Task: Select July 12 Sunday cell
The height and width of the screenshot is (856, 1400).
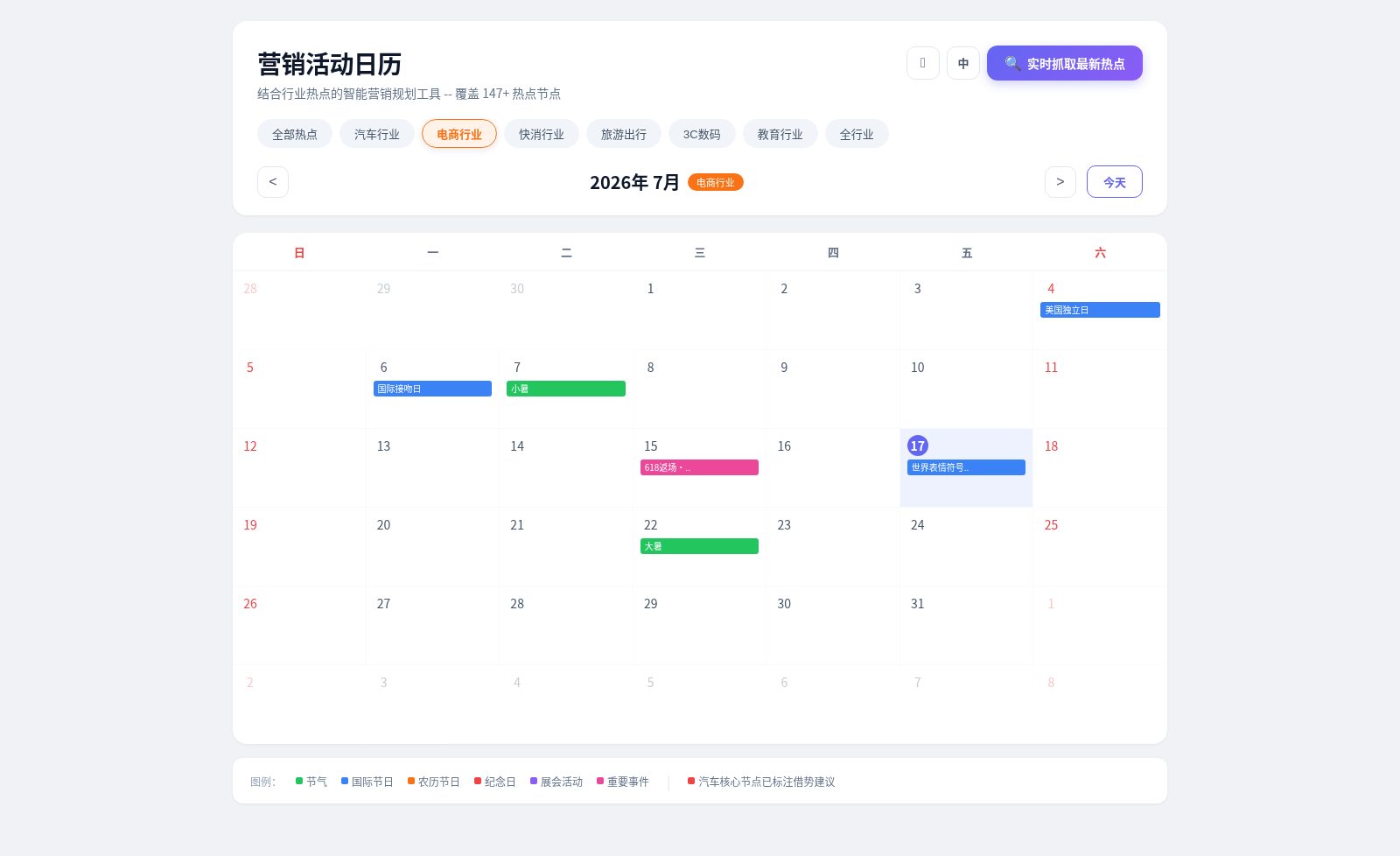Action: coord(299,467)
